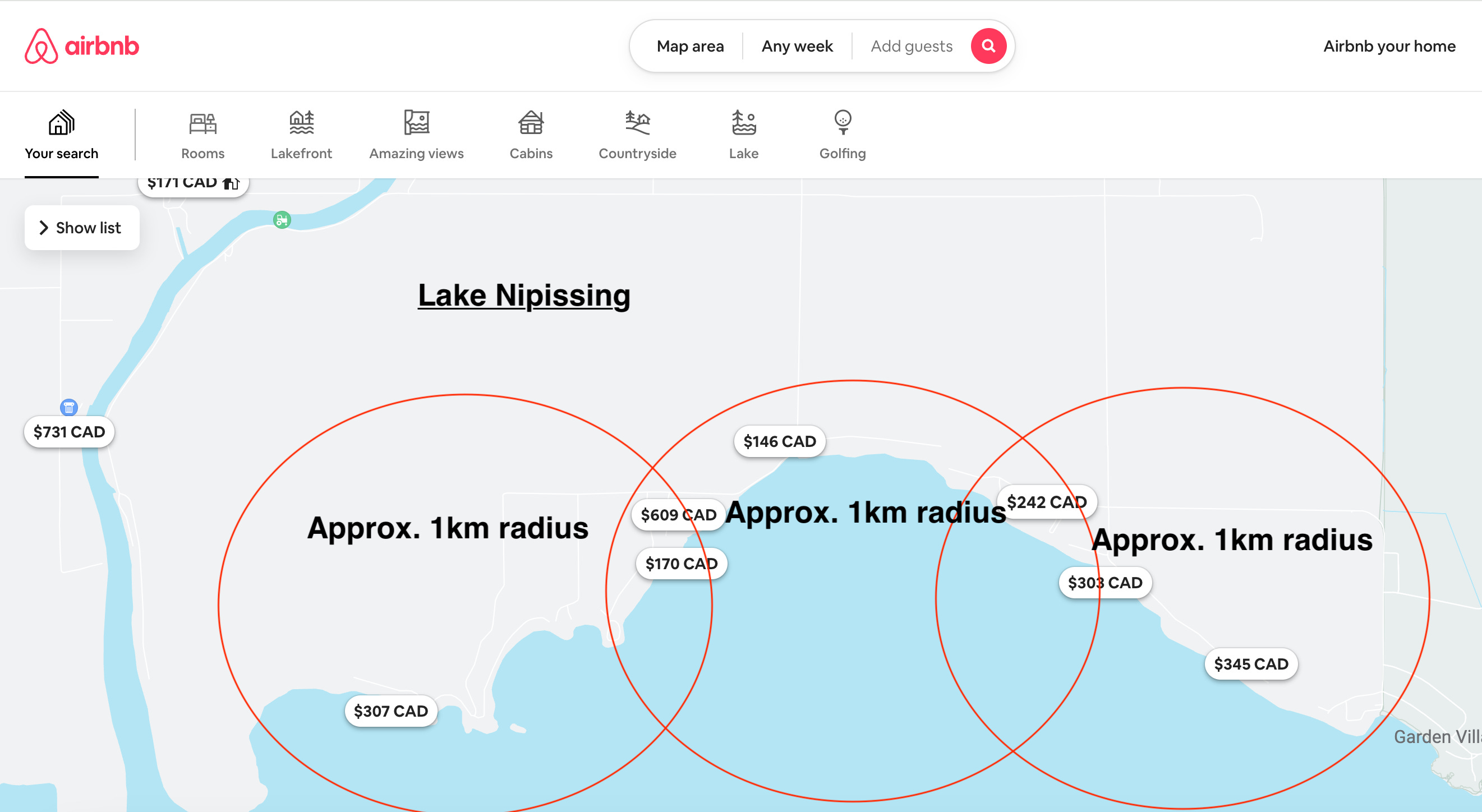Click the Airbnb logo

click(82, 46)
